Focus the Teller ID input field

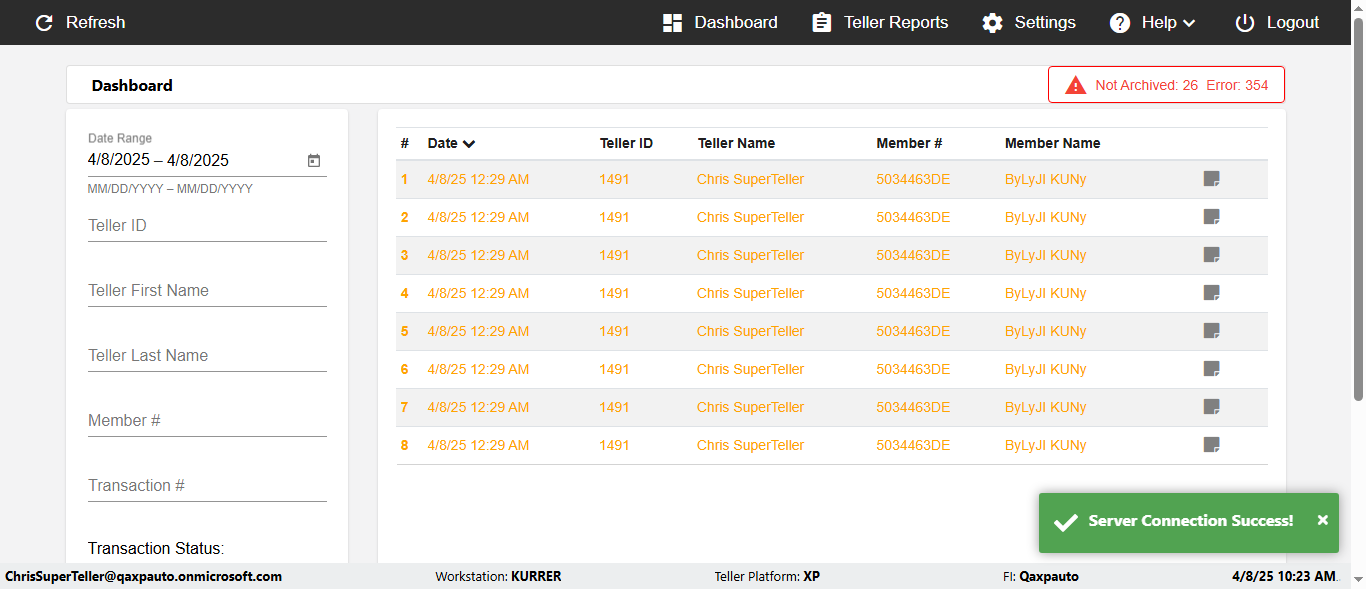[207, 226]
